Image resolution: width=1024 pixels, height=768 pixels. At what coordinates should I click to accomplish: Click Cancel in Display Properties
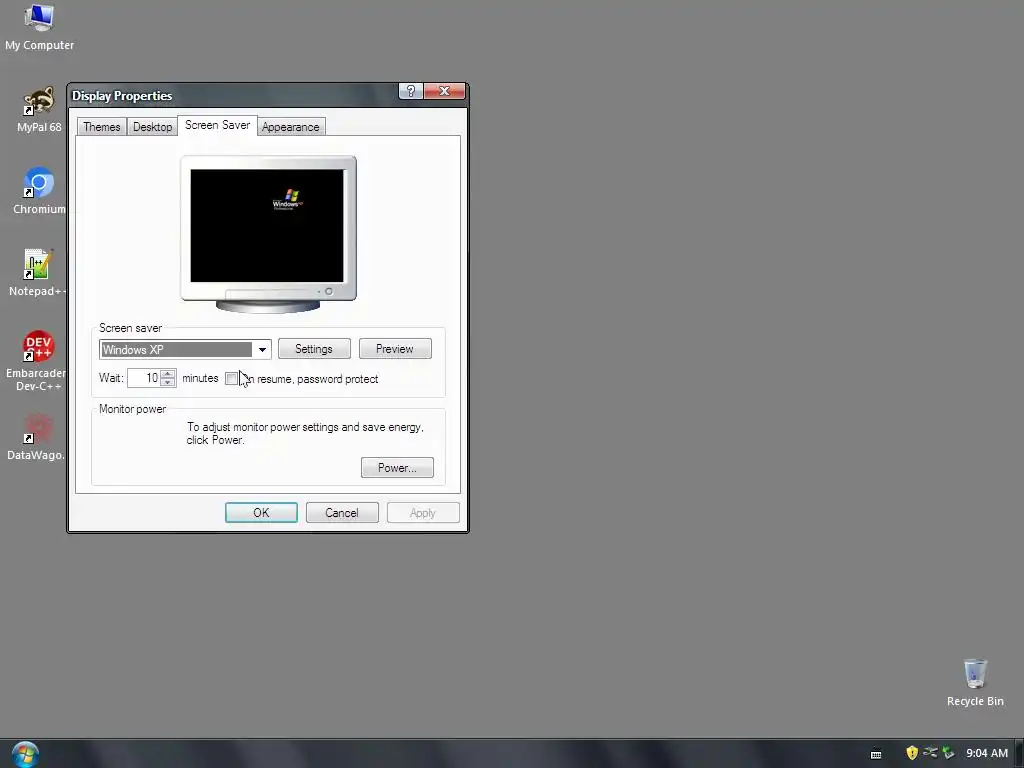(x=342, y=513)
